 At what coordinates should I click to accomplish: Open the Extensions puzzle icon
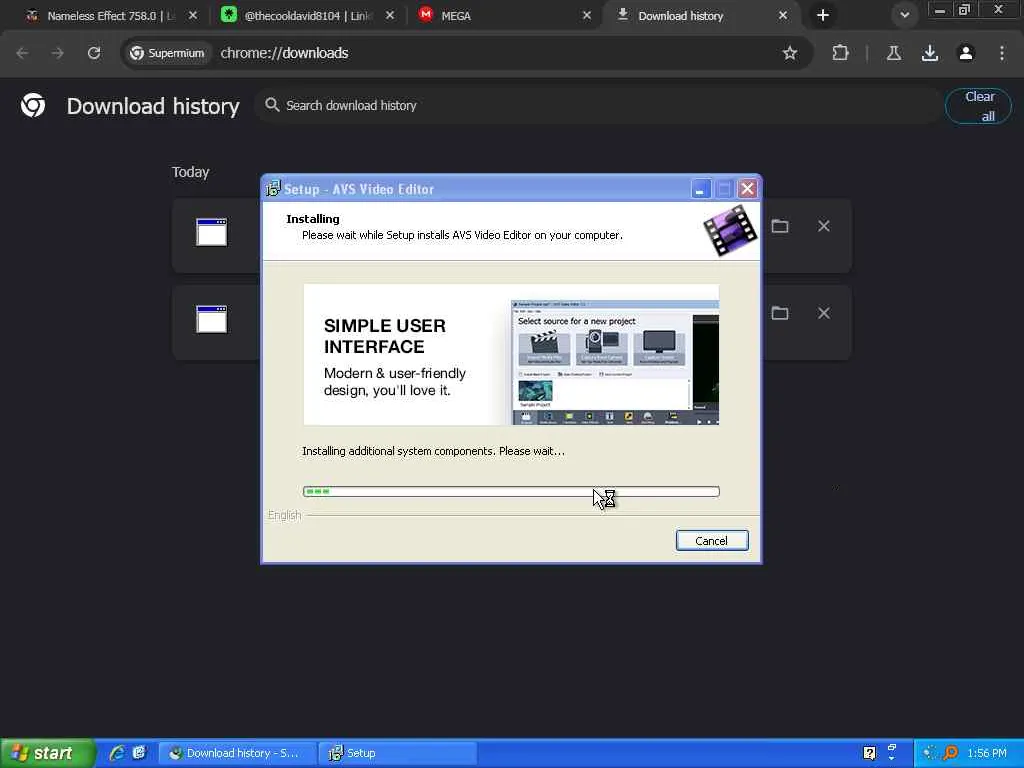tap(840, 53)
